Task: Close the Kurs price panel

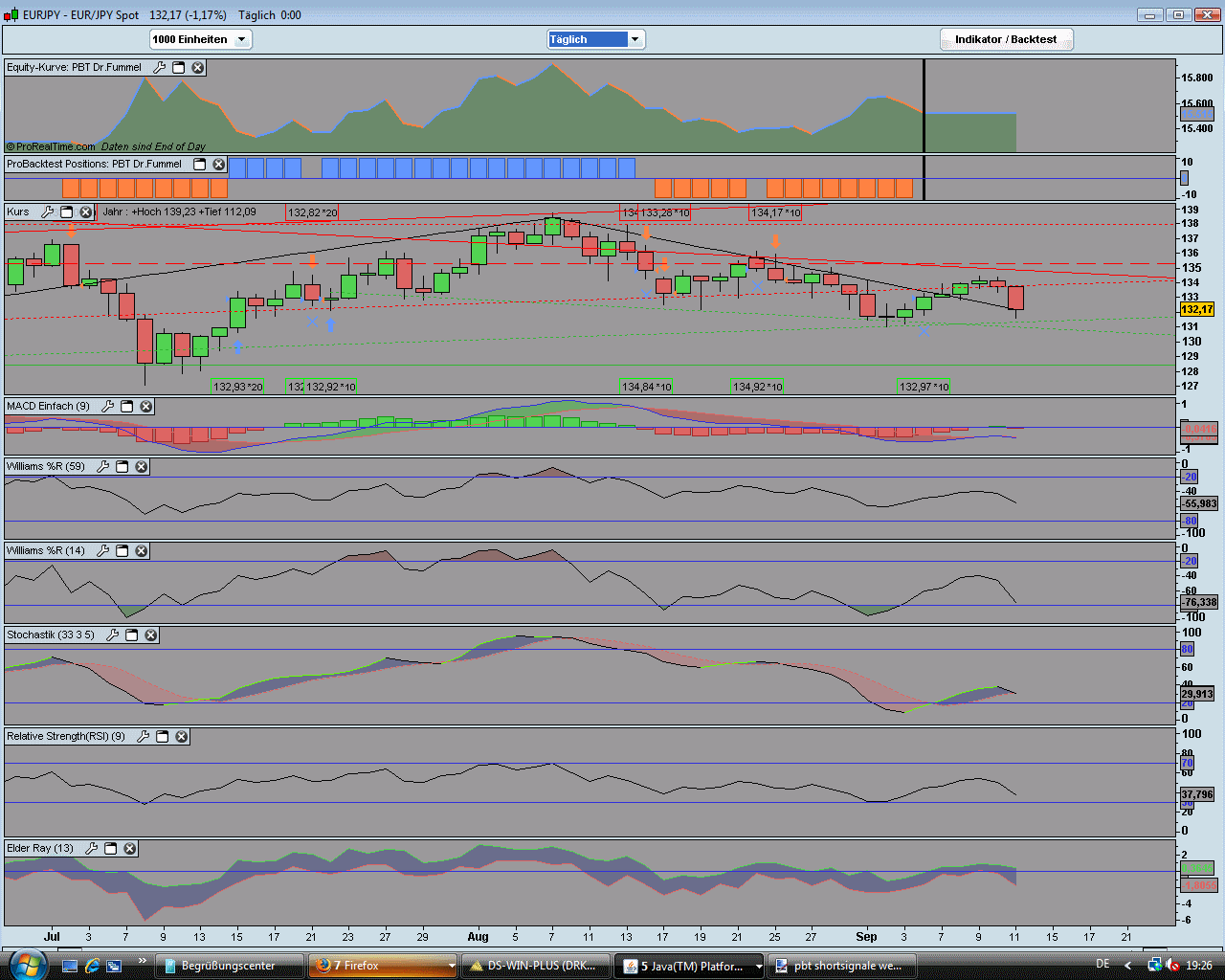Action: [86, 212]
